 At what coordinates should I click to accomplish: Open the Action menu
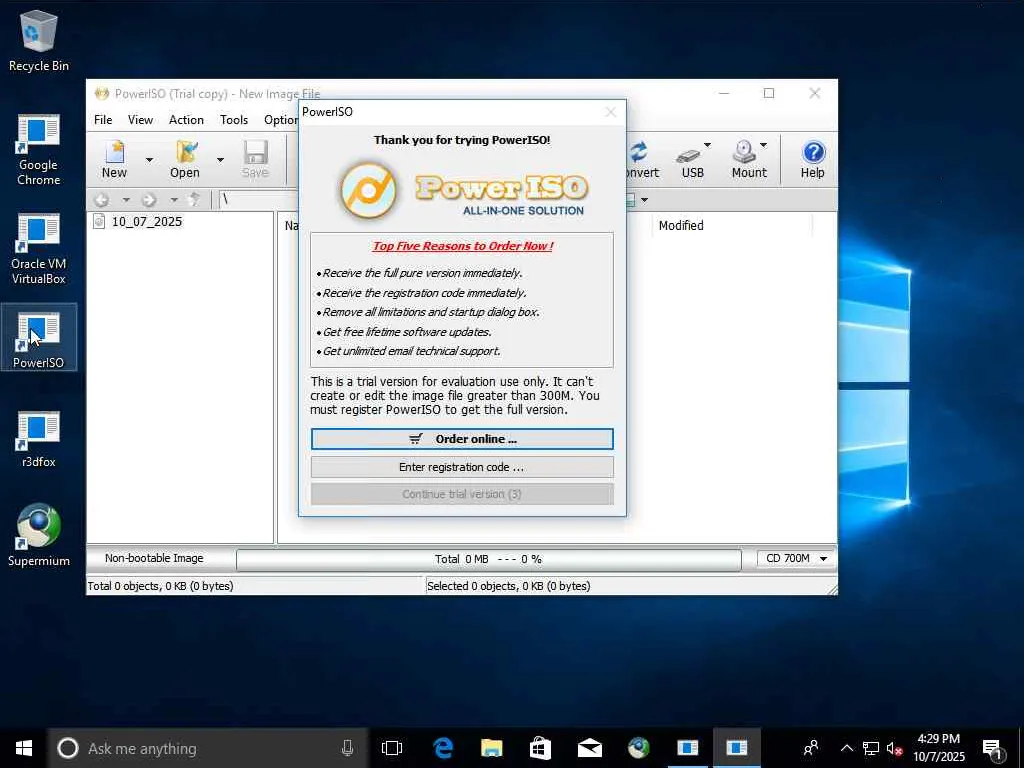tap(186, 120)
